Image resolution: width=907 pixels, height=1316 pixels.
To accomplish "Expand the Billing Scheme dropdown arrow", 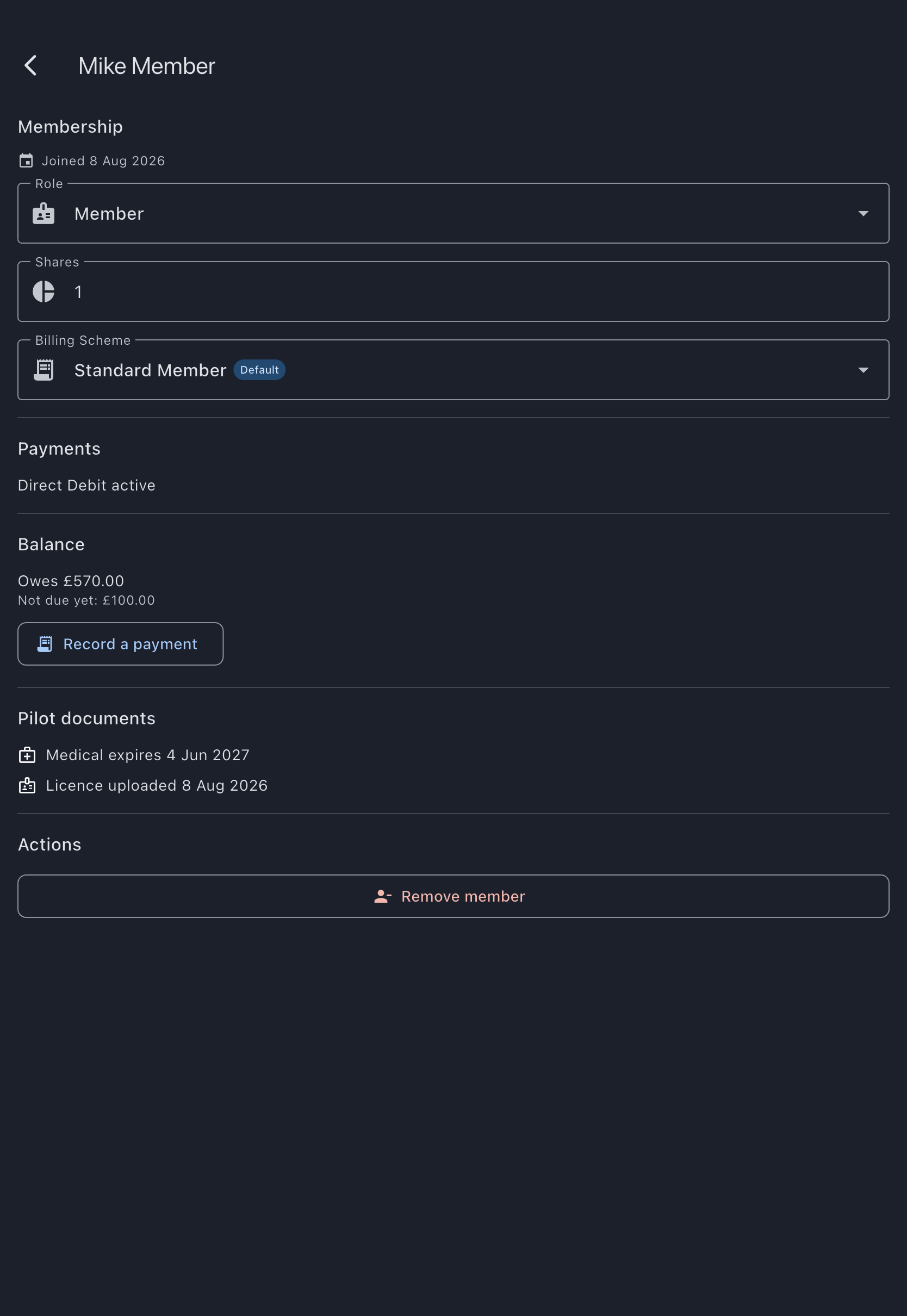I will pyautogui.click(x=864, y=370).
